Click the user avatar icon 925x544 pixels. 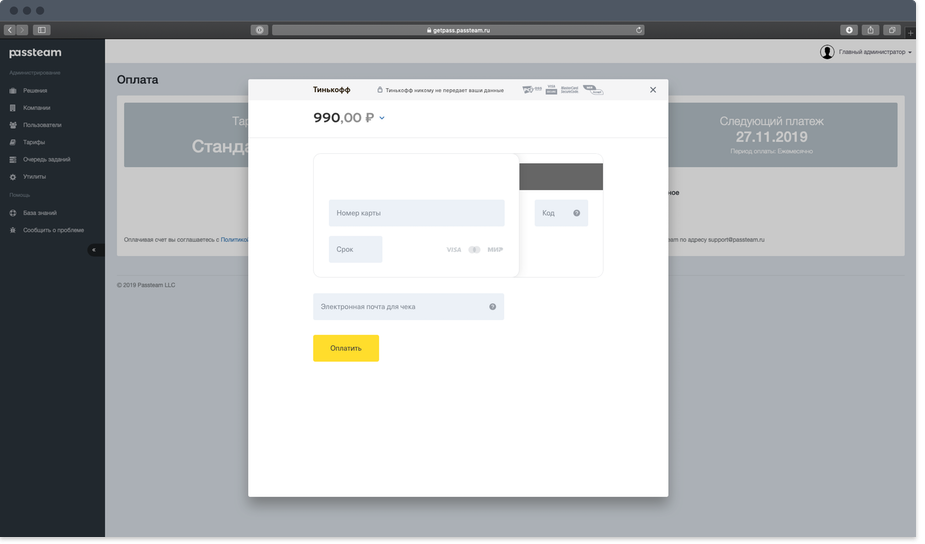pos(827,52)
